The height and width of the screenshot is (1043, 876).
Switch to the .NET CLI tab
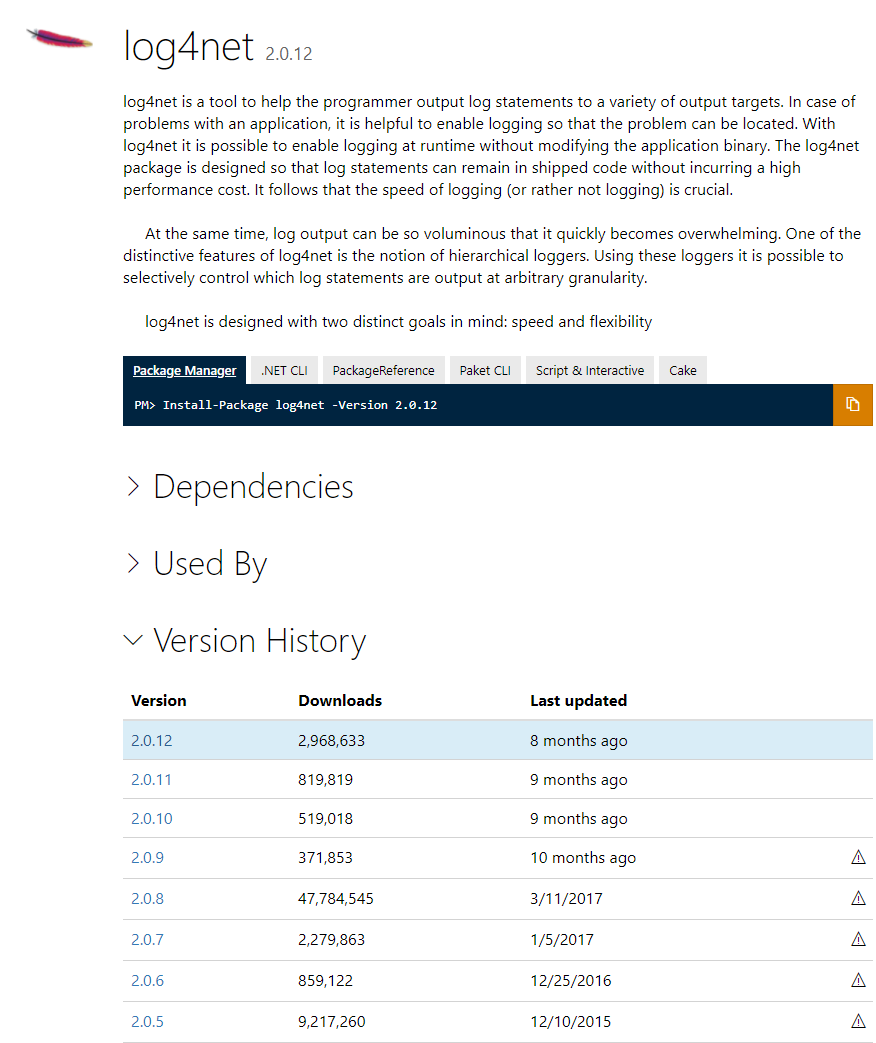(x=283, y=370)
